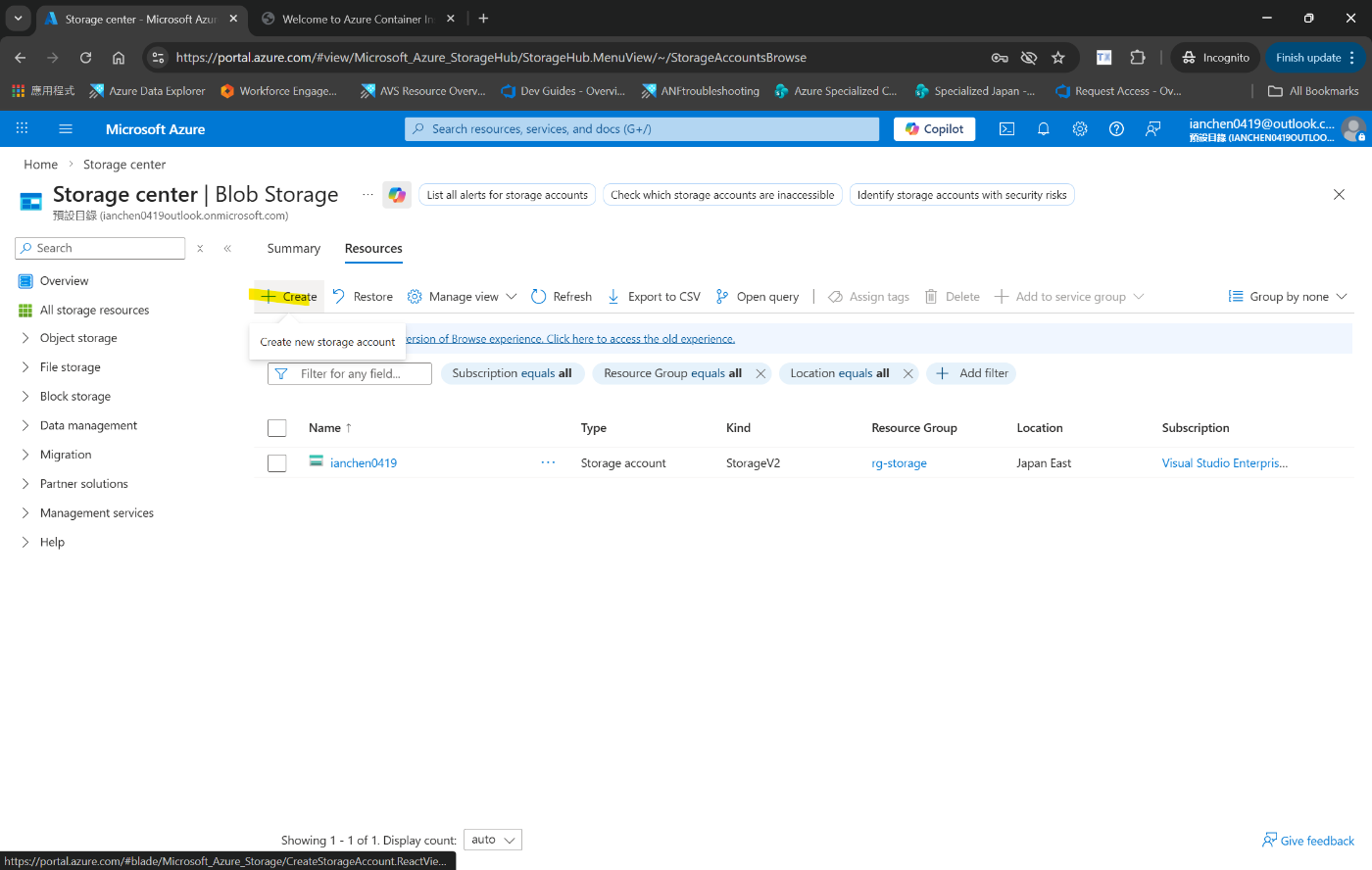Open Chrome extensions puzzle icon
The image size is (1372, 870).
1138,58
